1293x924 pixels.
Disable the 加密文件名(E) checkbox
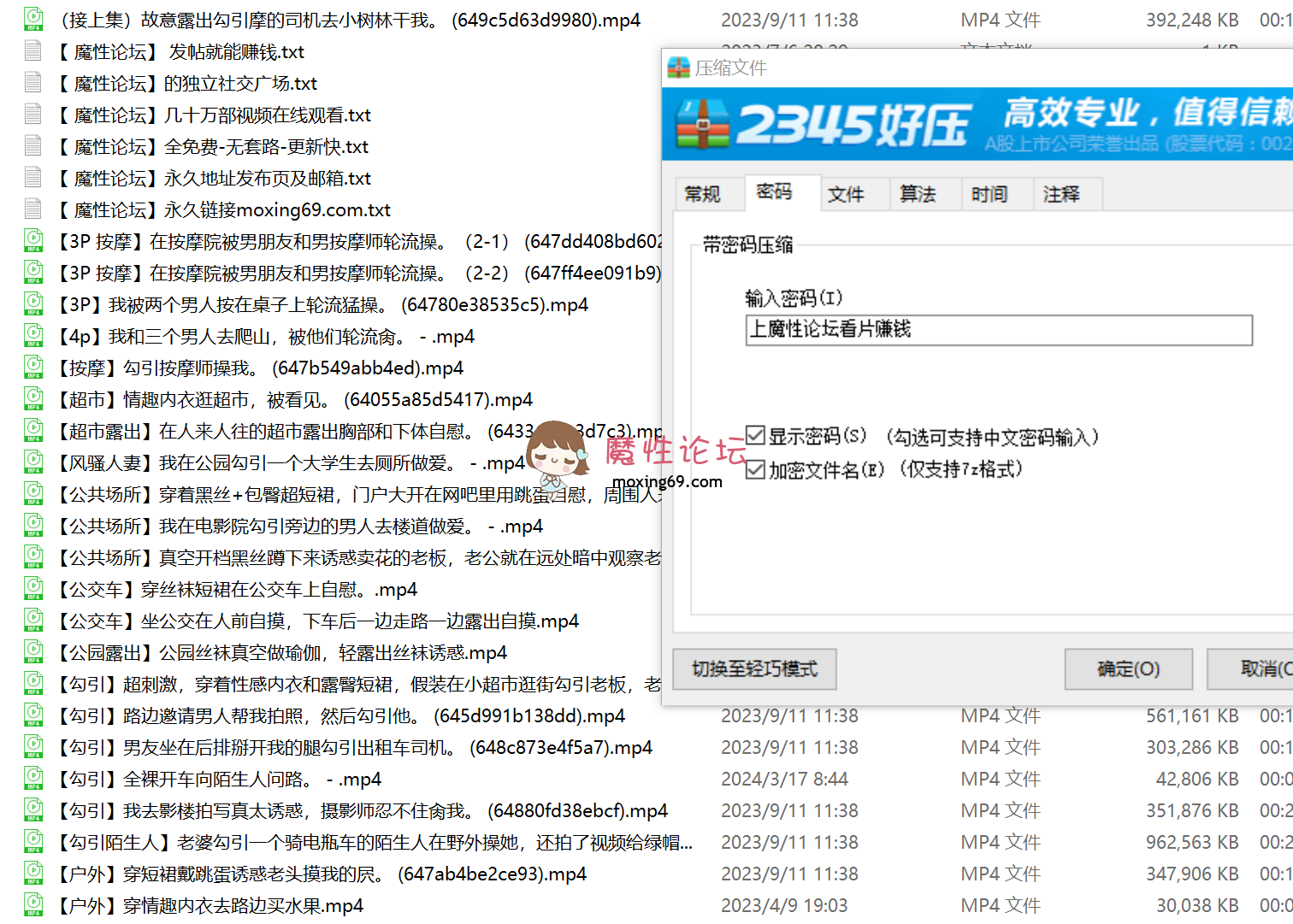tap(755, 468)
